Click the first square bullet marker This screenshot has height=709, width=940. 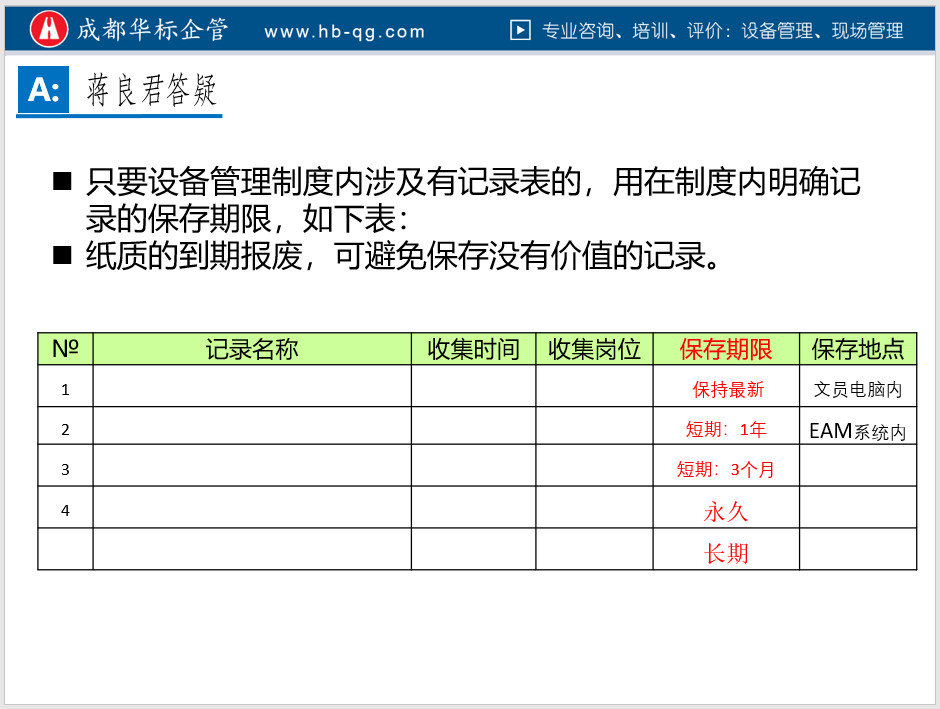tap(63, 182)
